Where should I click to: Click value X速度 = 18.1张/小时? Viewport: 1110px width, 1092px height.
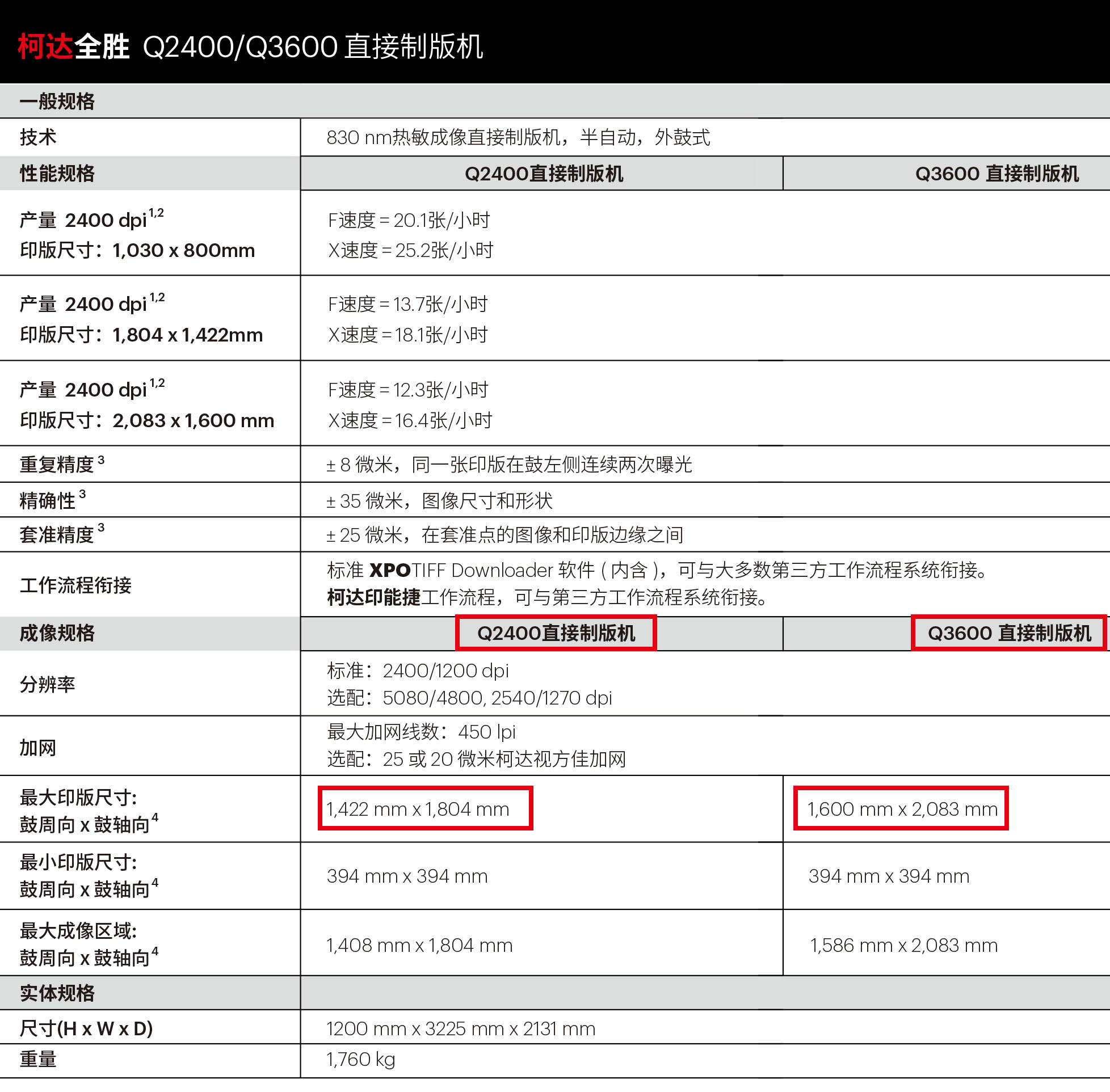pos(408,335)
